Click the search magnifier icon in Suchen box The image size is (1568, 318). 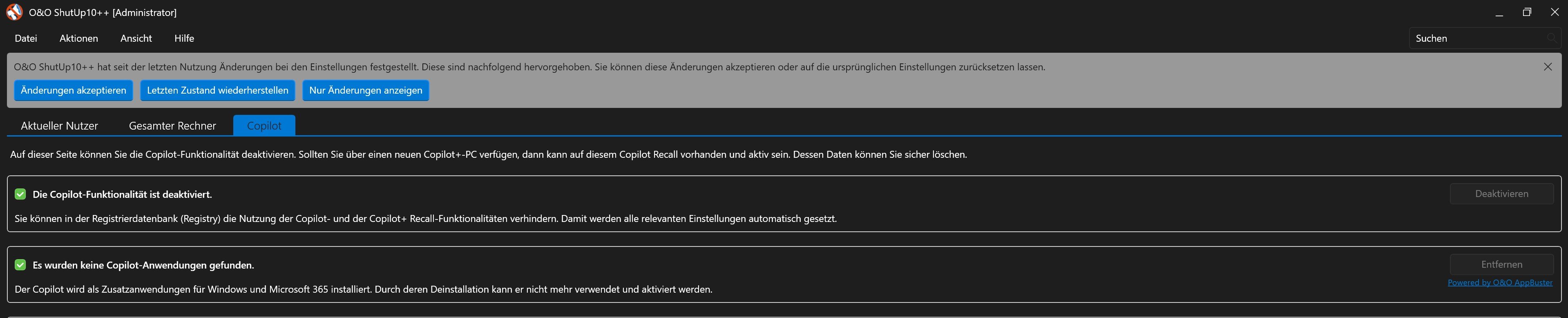coord(1552,38)
